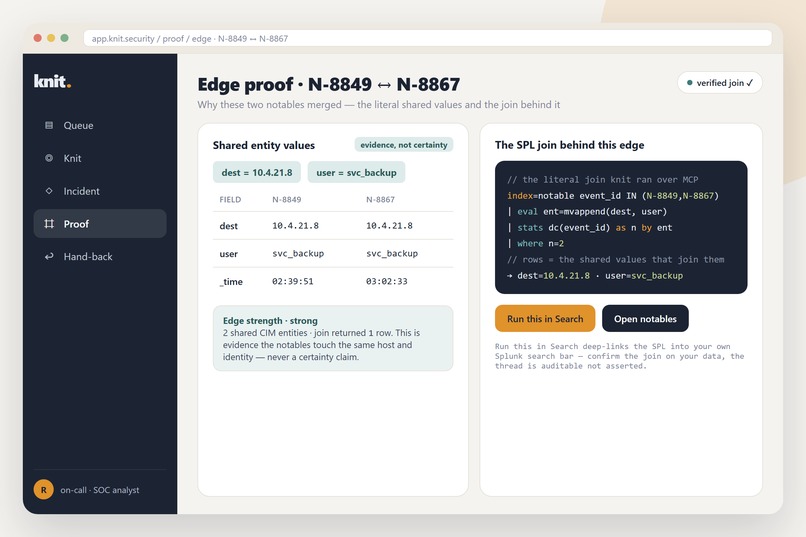Click the orange R user avatar

coord(44,490)
